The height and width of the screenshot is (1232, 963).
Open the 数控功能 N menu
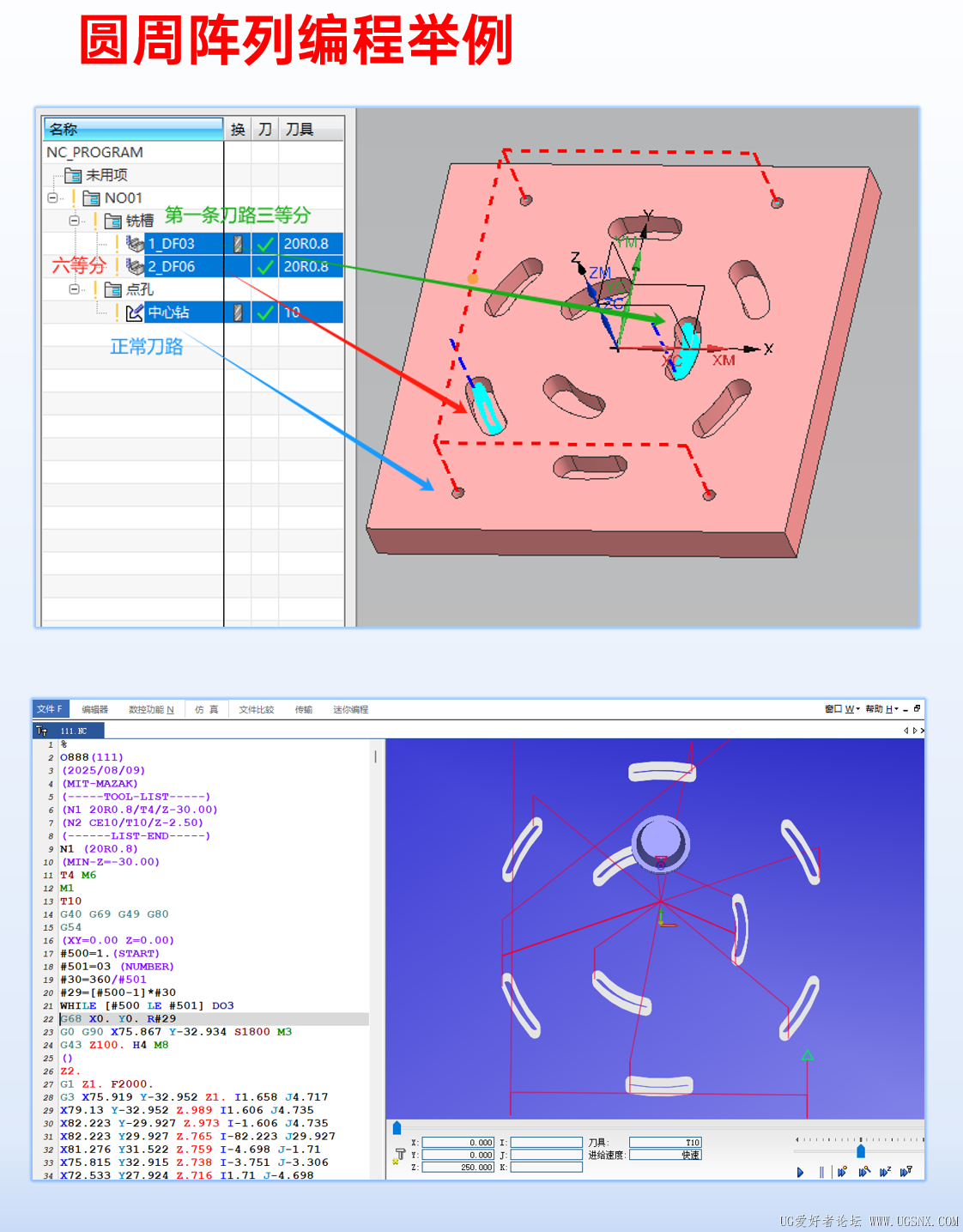(x=151, y=709)
